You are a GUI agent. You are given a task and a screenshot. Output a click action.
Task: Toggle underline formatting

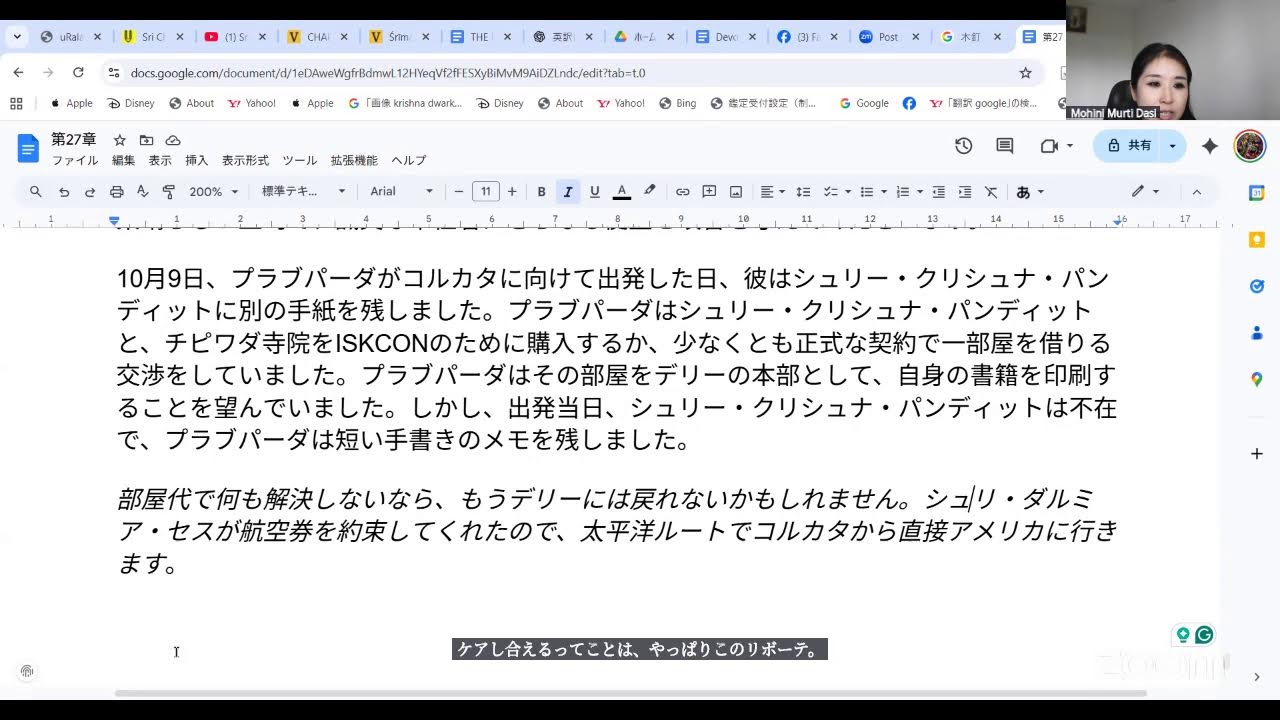tap(594, 192)
